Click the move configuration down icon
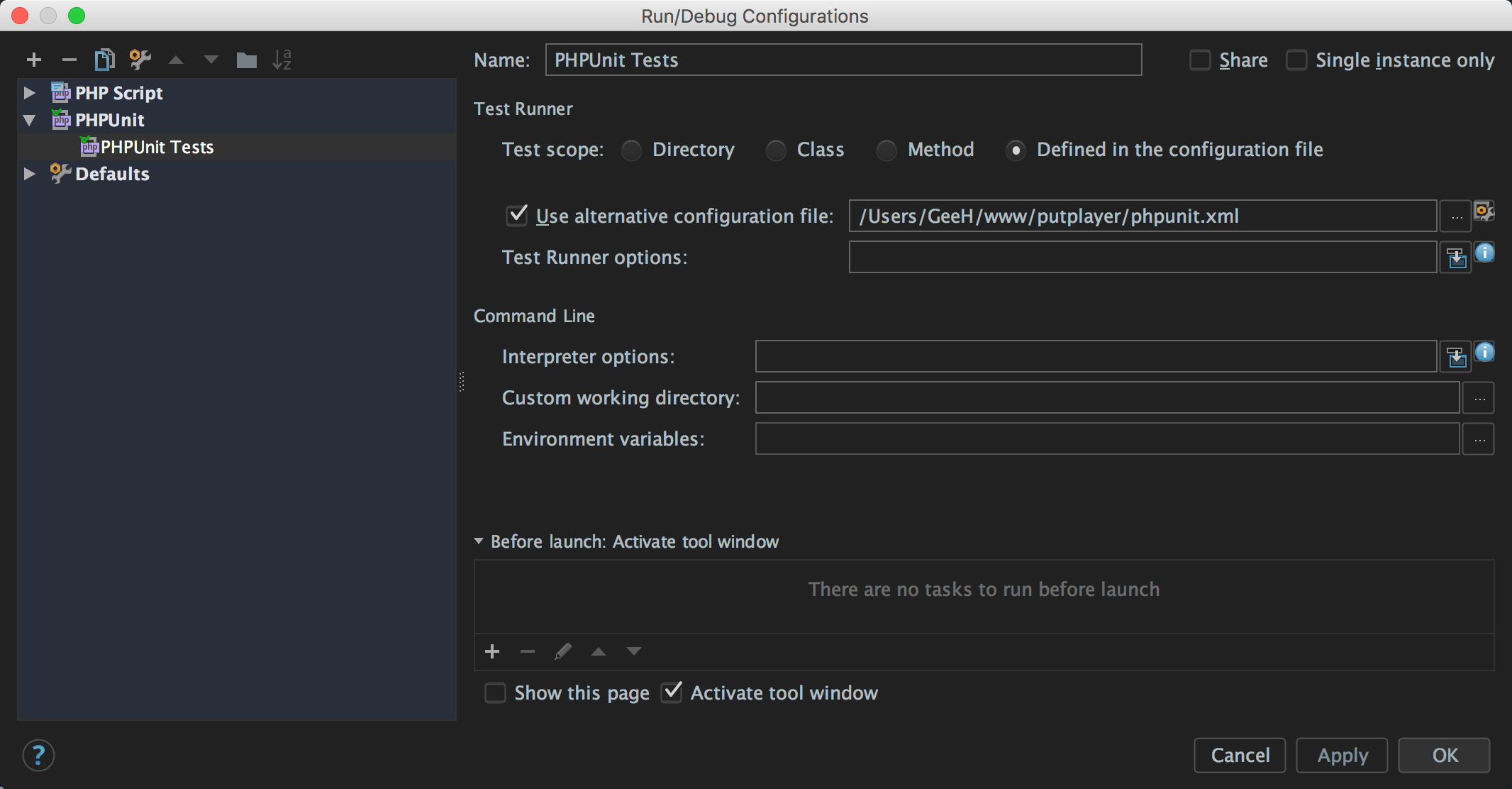This screenshot has height=789, width=1512. (211, 58)
